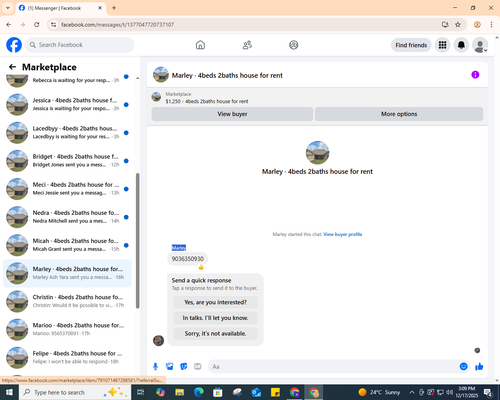Open the Felipe conversation

[x=67, y=358]
